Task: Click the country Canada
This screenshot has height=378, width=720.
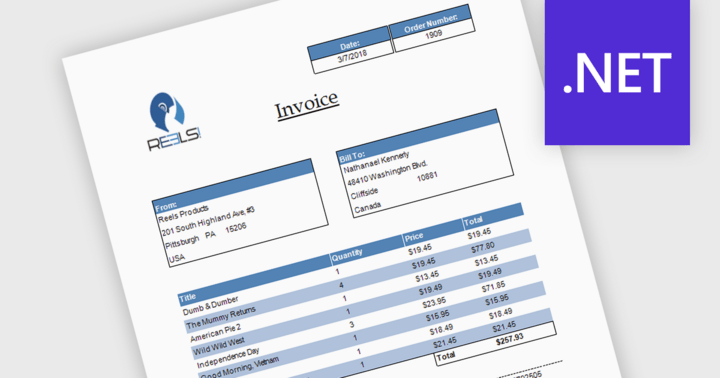Action: (x=367, y=208)
